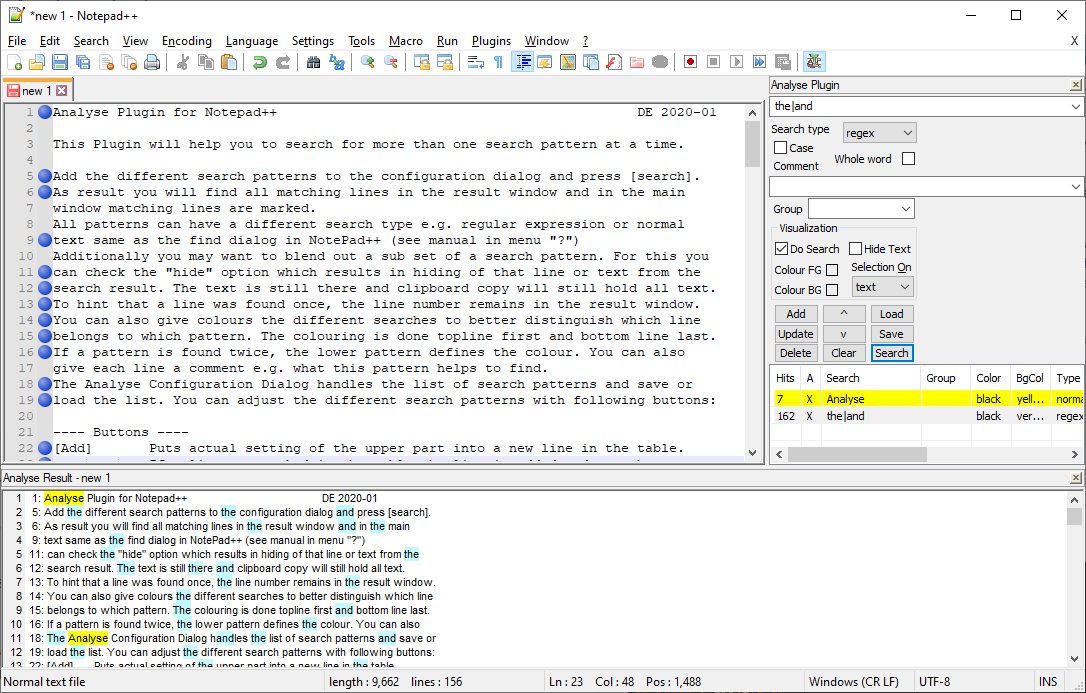The width and height of the screenshot is (1086, 693).
Task: Enable the Case checkbox
Action: pyautogui.click(x=781, y=147)
